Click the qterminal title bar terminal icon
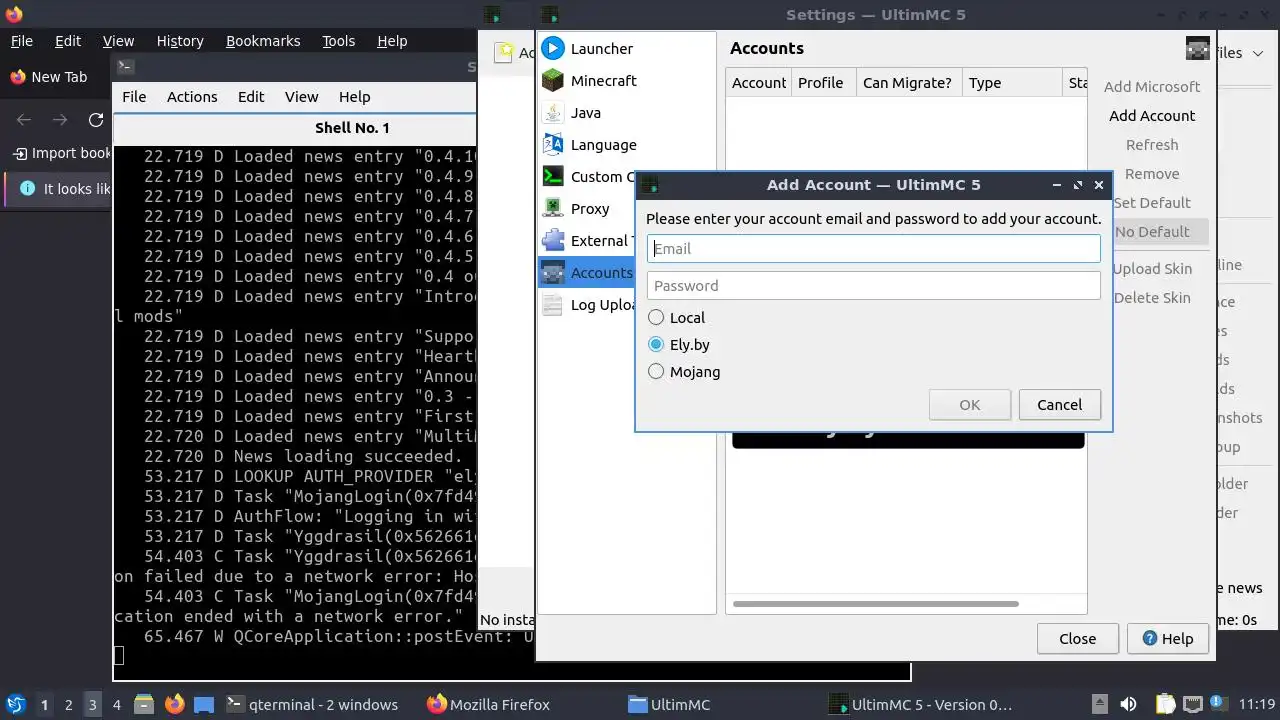 (125, 67)
